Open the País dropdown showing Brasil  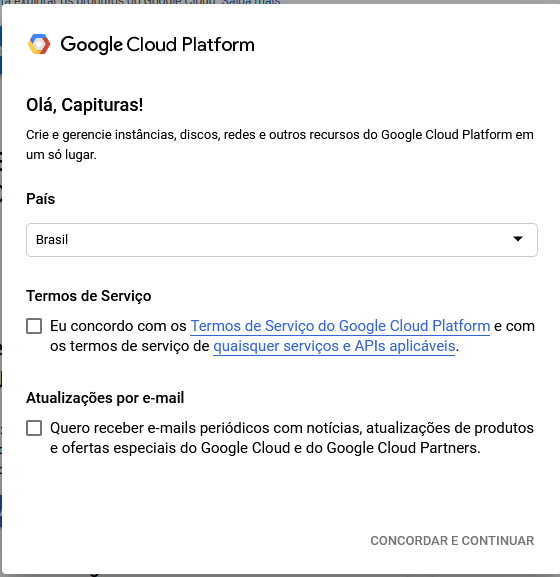pyautogui.click(x=282, y=240)
